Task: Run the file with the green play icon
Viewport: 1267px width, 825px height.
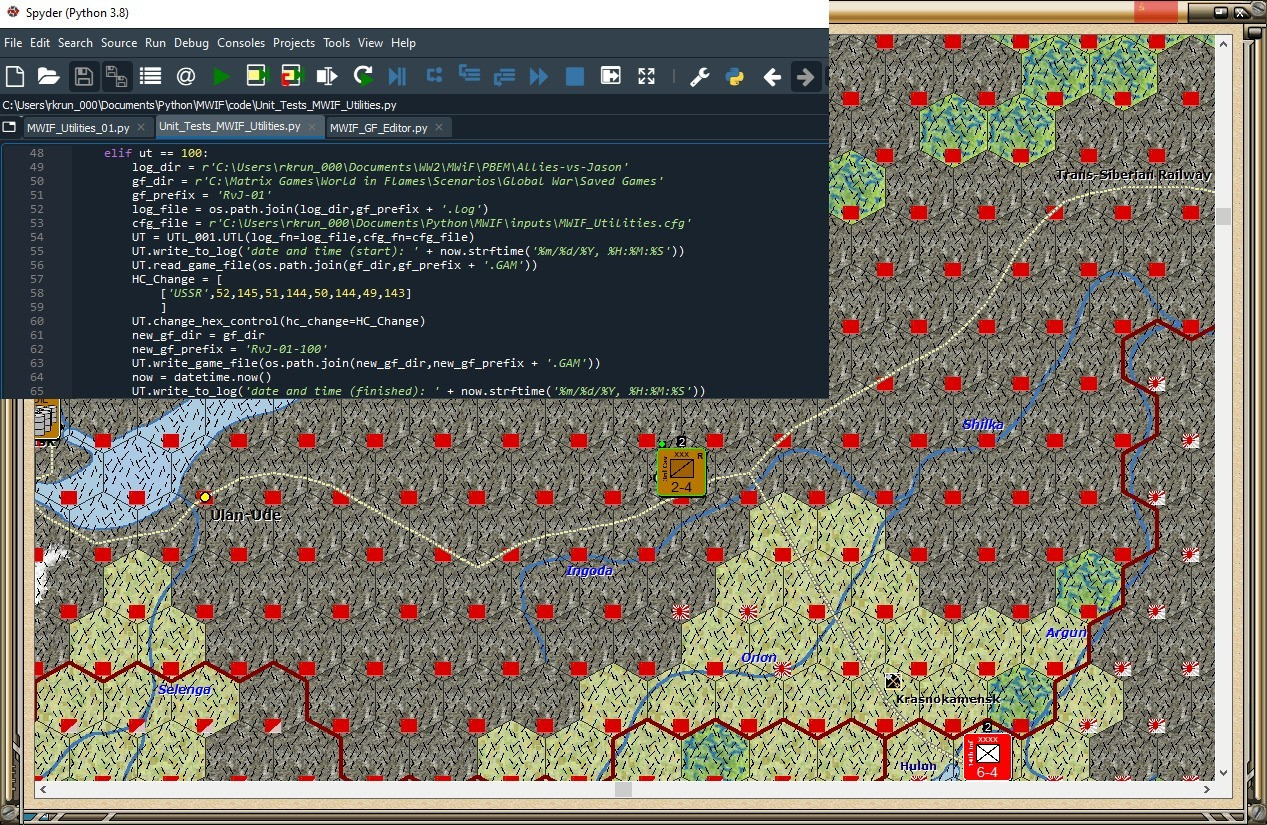Action: pos(221,76)
